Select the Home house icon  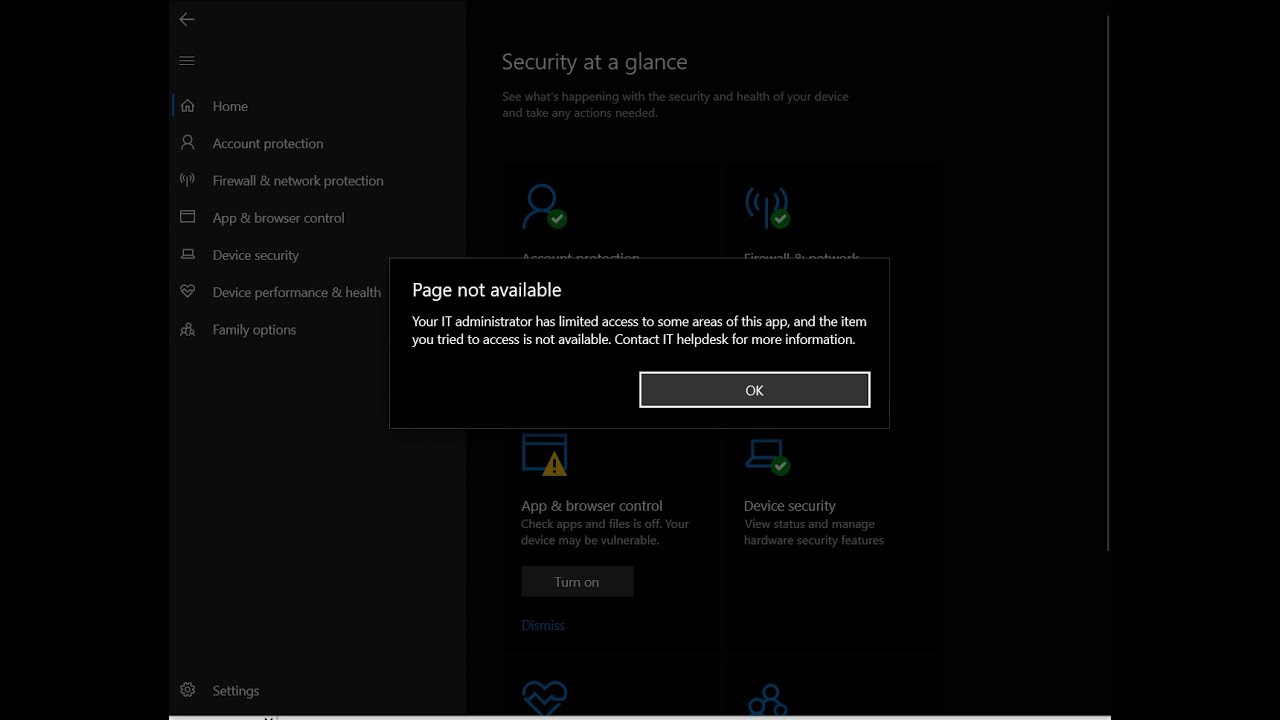[187, 106]
